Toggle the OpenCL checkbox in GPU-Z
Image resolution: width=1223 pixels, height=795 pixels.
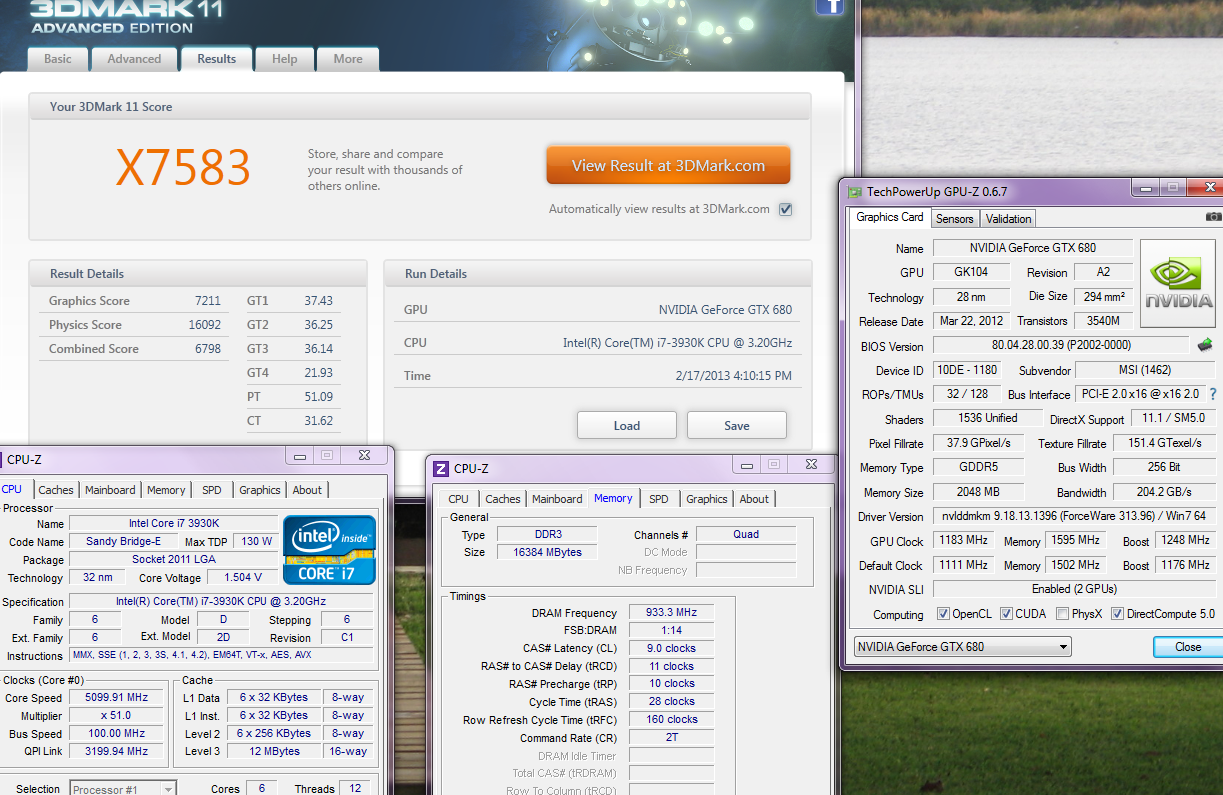pyautogui.click(x=943, y=614)
